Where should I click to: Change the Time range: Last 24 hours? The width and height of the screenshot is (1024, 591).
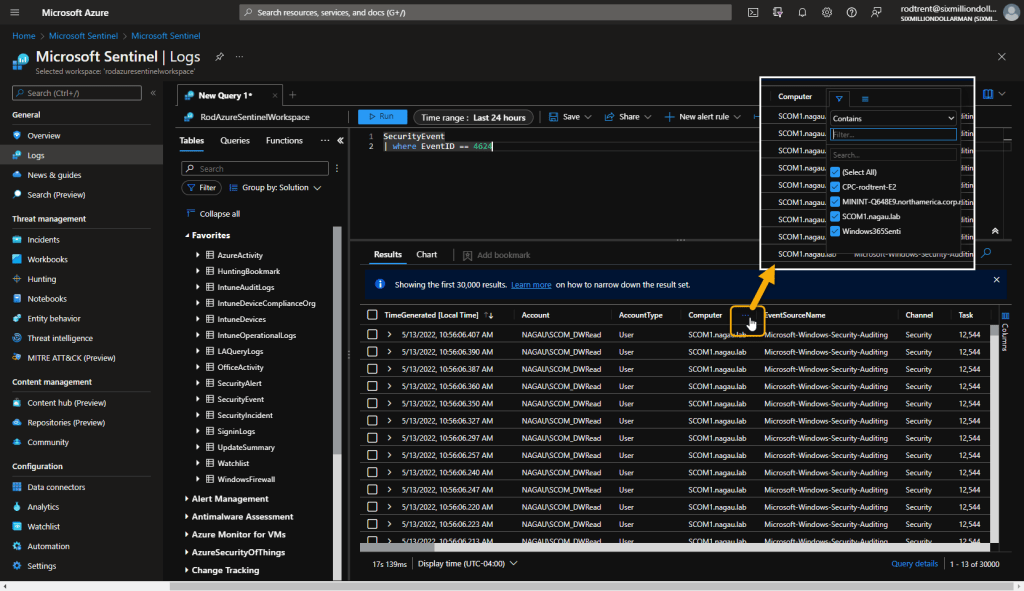point(473,118)
